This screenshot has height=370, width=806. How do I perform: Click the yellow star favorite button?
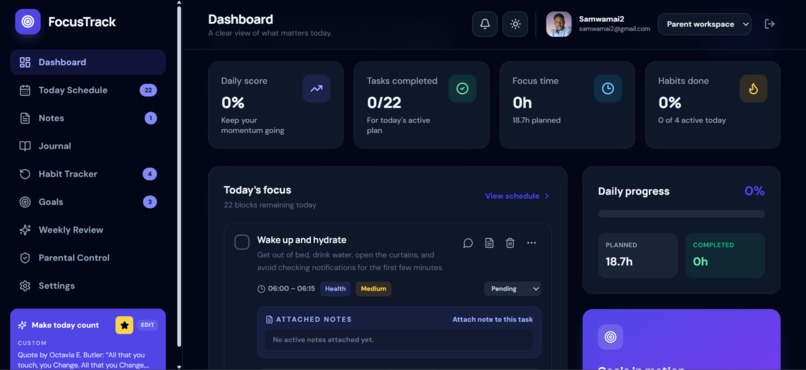click(x=124, y=325)
